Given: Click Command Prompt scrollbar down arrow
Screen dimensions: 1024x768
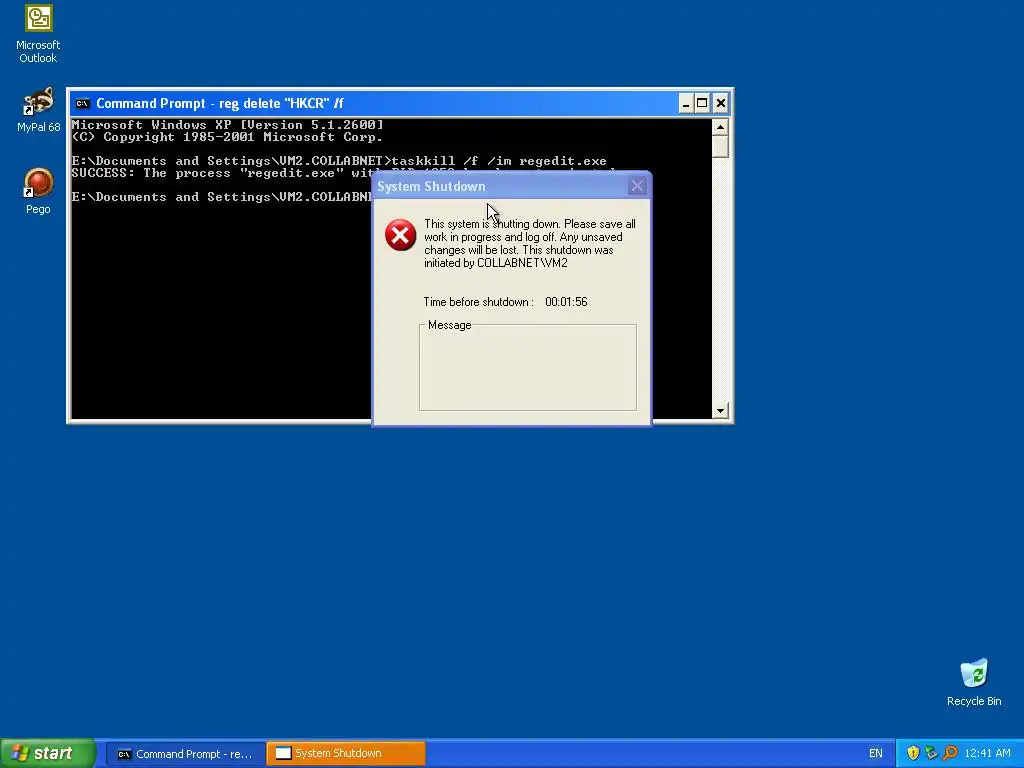Looking at the screenshot, I should 720,411.
